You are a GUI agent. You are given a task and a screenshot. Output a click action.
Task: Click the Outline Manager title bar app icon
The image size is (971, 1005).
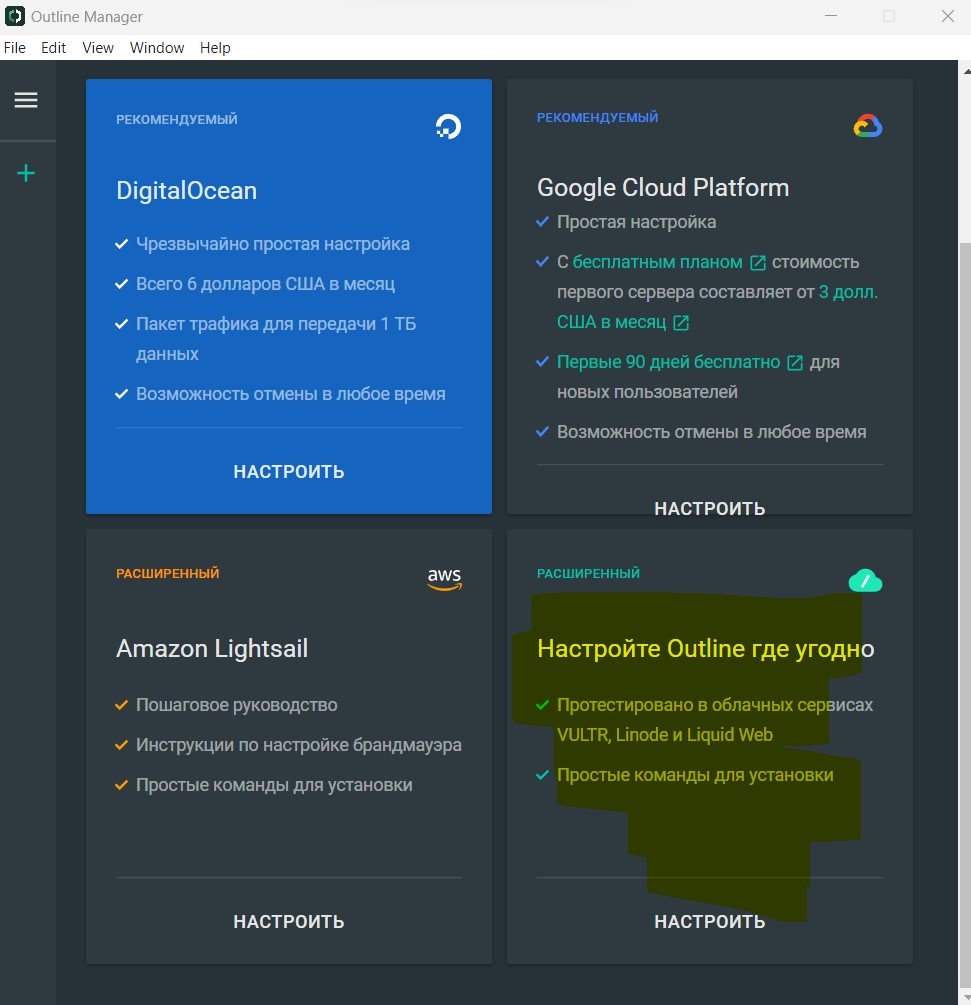pos(15,16)
